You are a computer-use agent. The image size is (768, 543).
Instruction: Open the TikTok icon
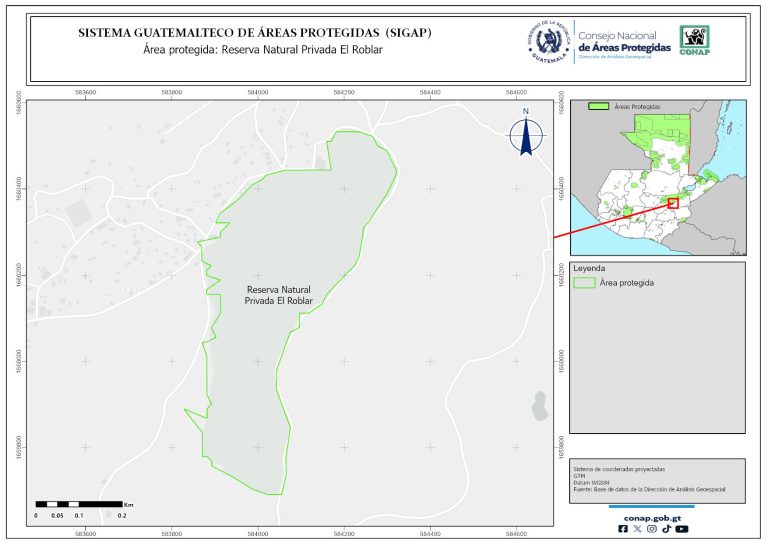coord(666,529)
